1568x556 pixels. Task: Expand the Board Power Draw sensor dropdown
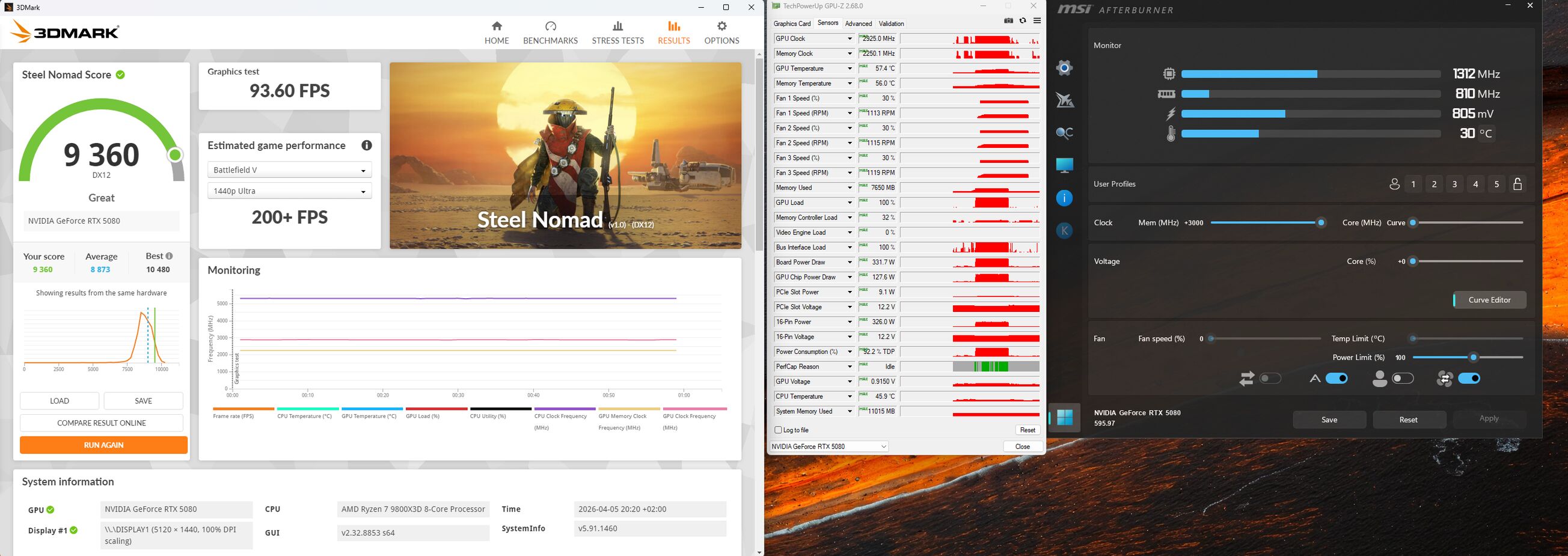(850, 262)
